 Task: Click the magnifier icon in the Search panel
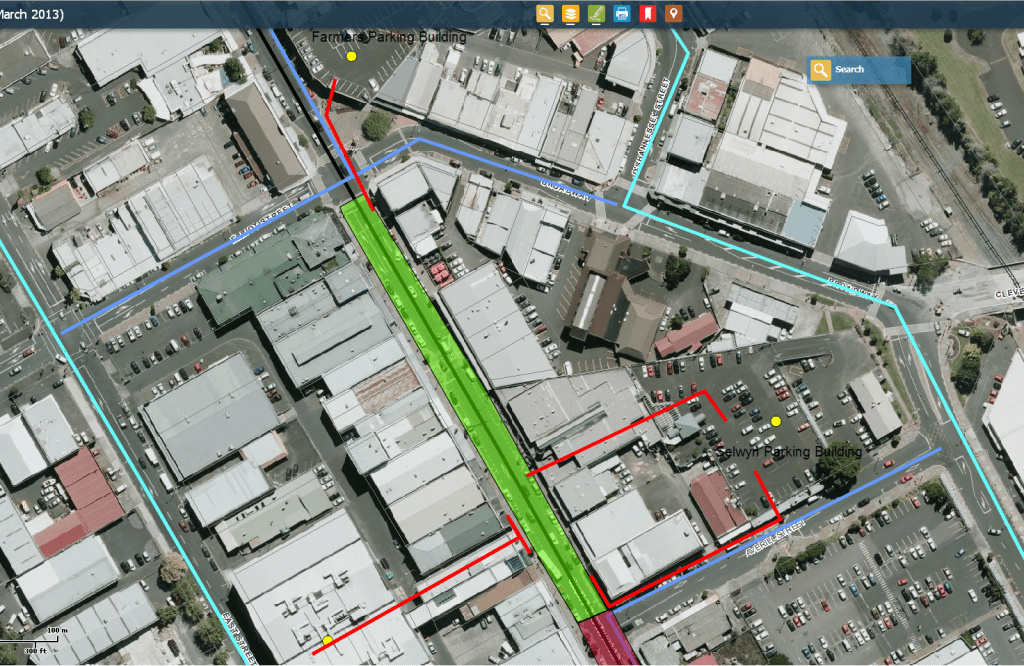coord(821,70)
